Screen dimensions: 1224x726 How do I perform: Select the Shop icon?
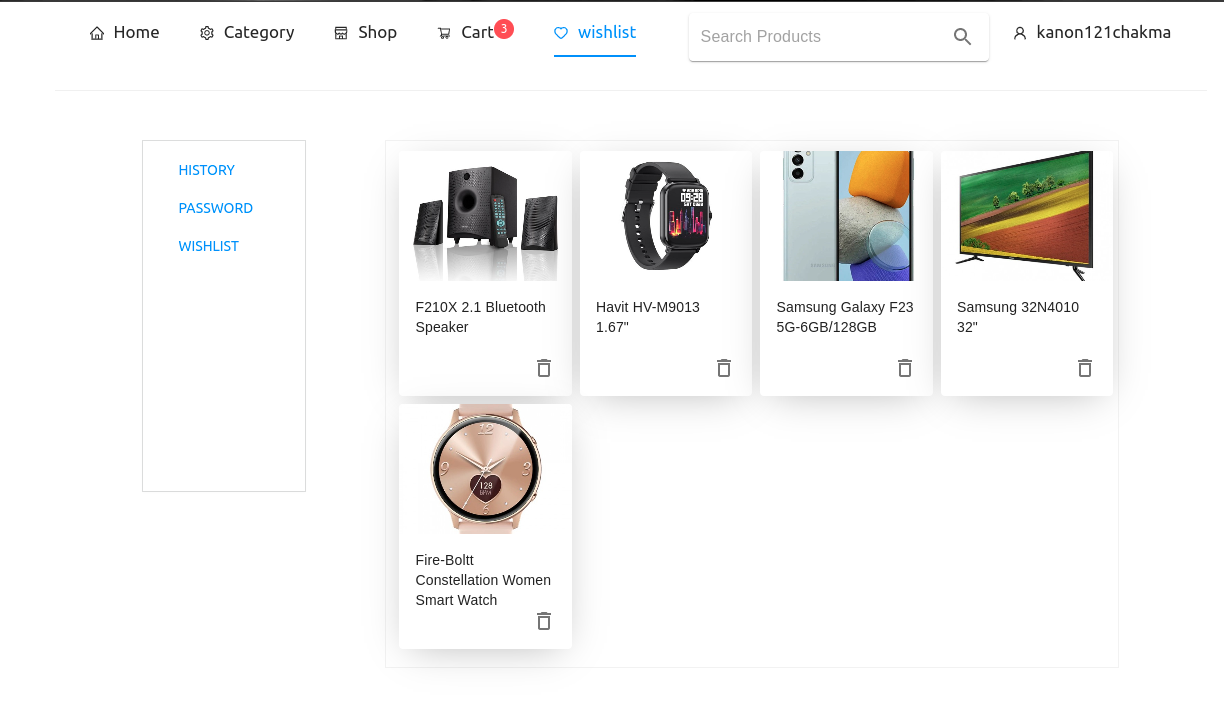click(339, 32)
